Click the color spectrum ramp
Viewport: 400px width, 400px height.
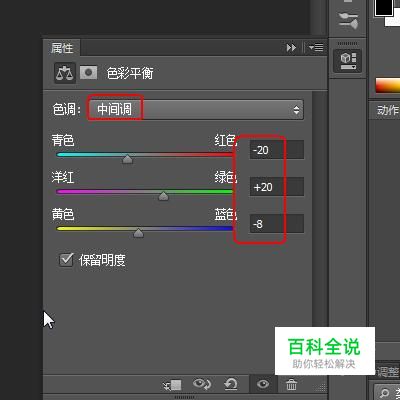point(388,86)
